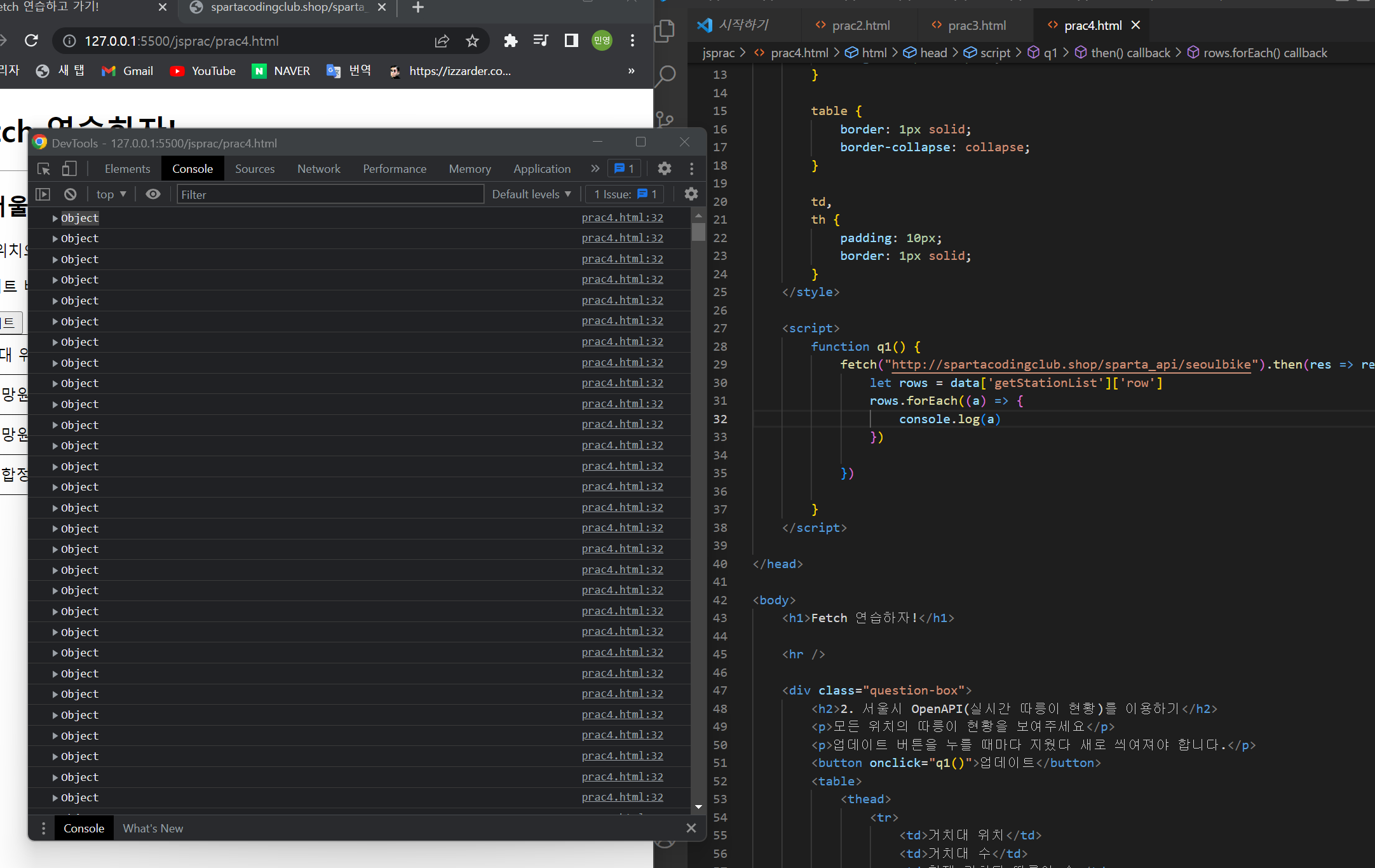This screenshot has width=1375, height=868.
Task: Open izzarder.co bookmark
Action: coord(450,71)
